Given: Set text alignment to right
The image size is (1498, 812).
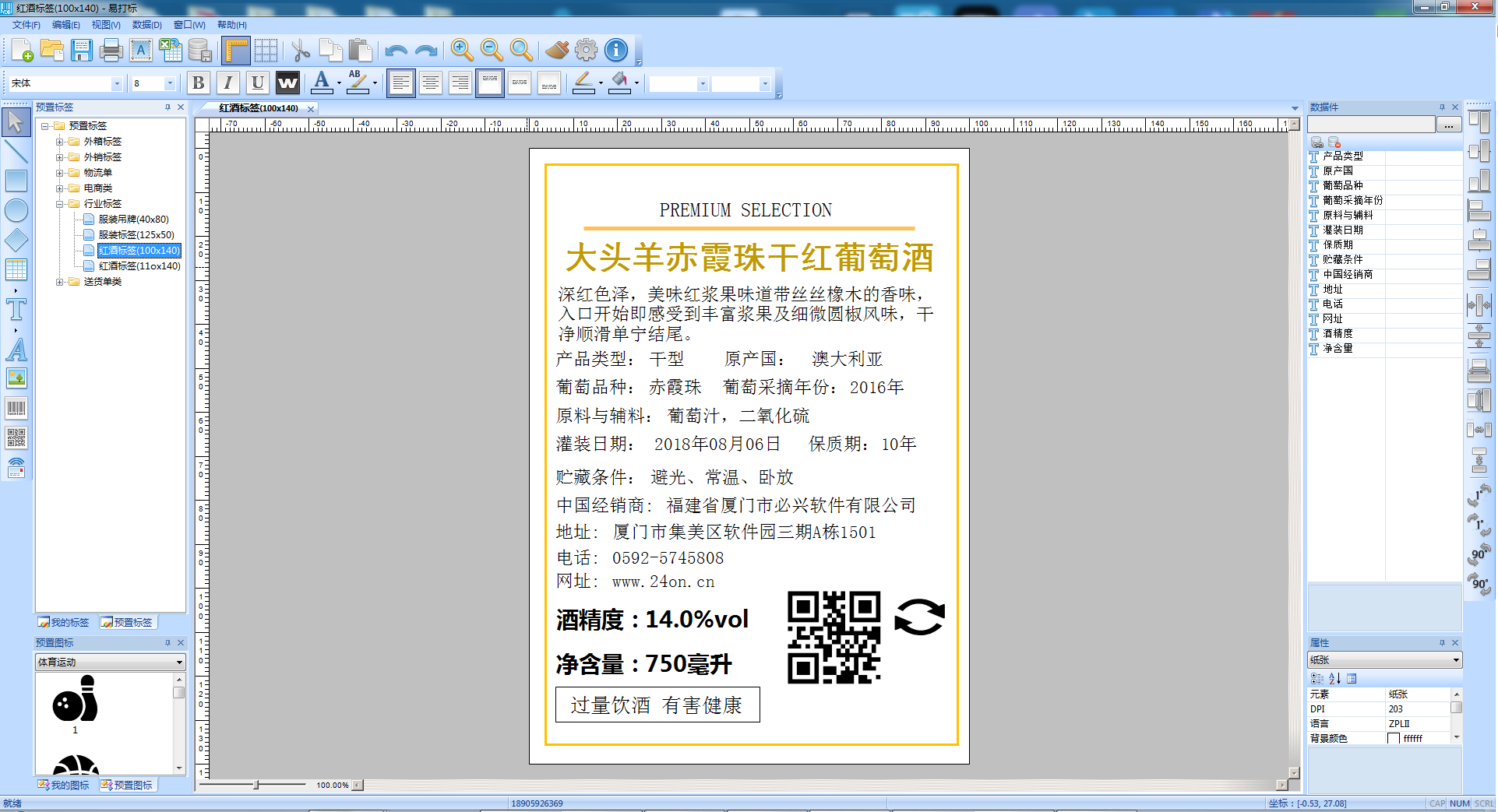Looking at the screenshot, I should click(x=460, y=83).
